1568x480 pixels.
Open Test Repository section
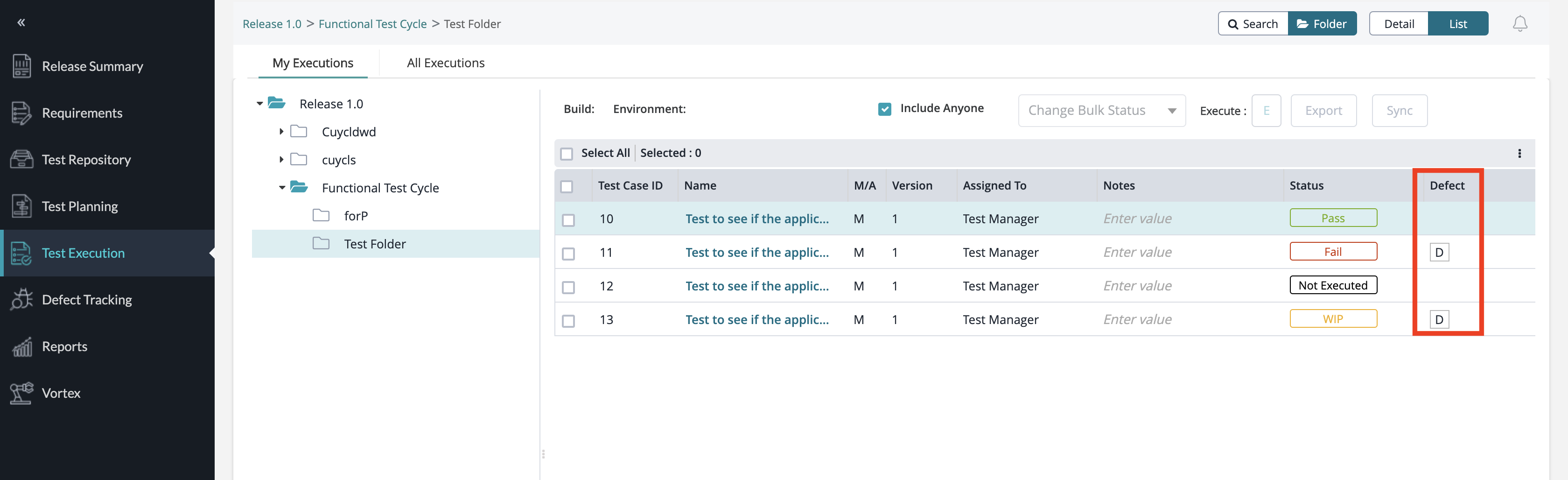[86, 160]
